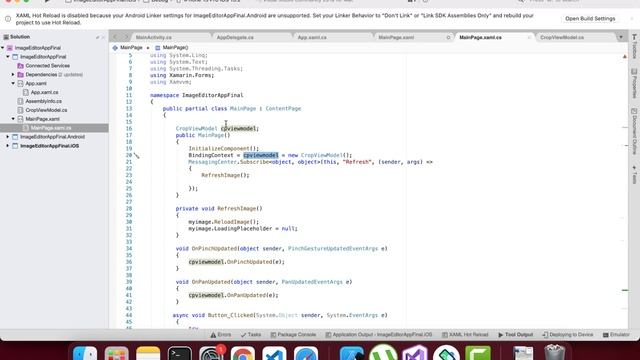Open the Properties side panel
Viewport: 640px width, 360px height.
coord(634,83)
